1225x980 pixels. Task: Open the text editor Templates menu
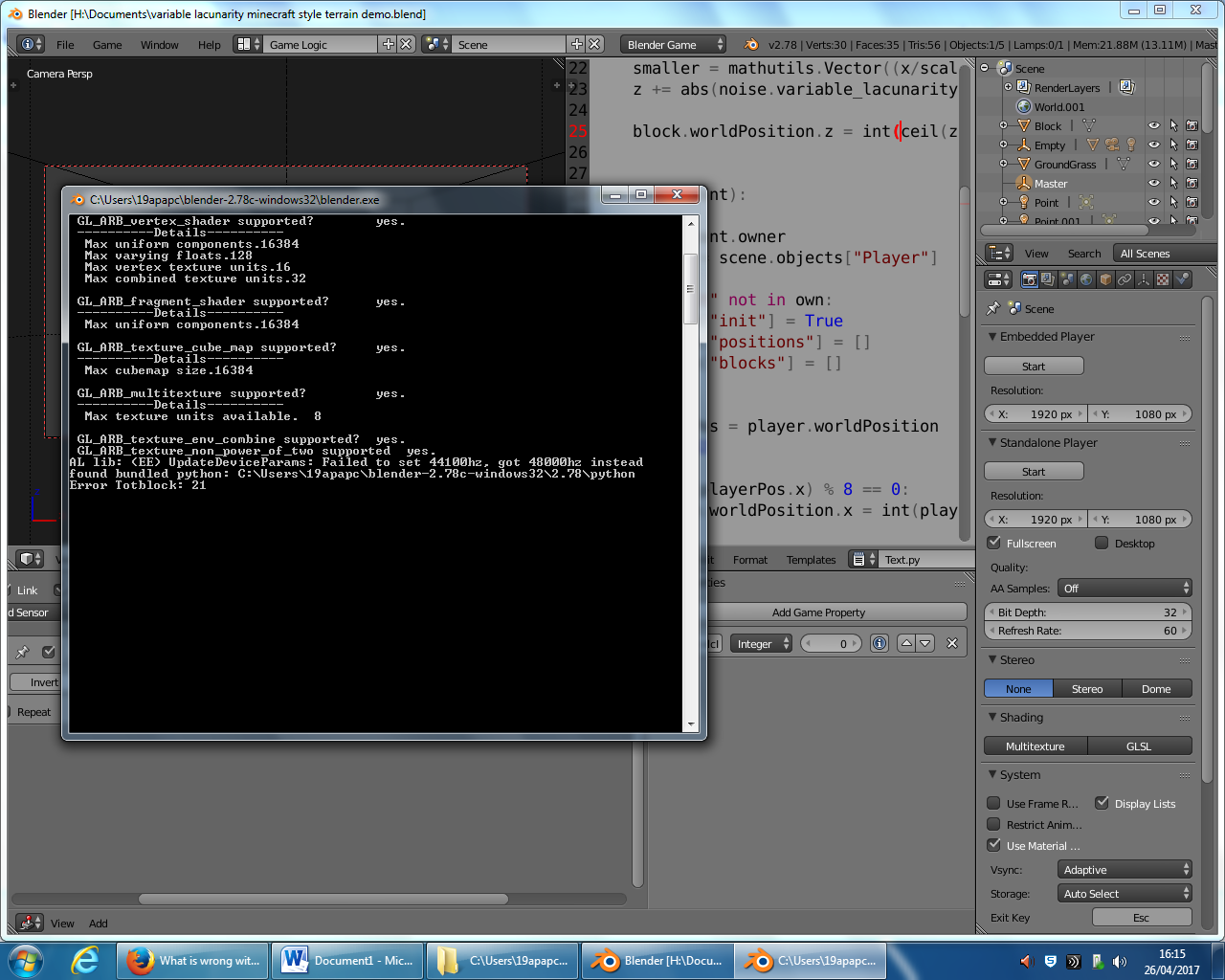(x=811, y=560)
